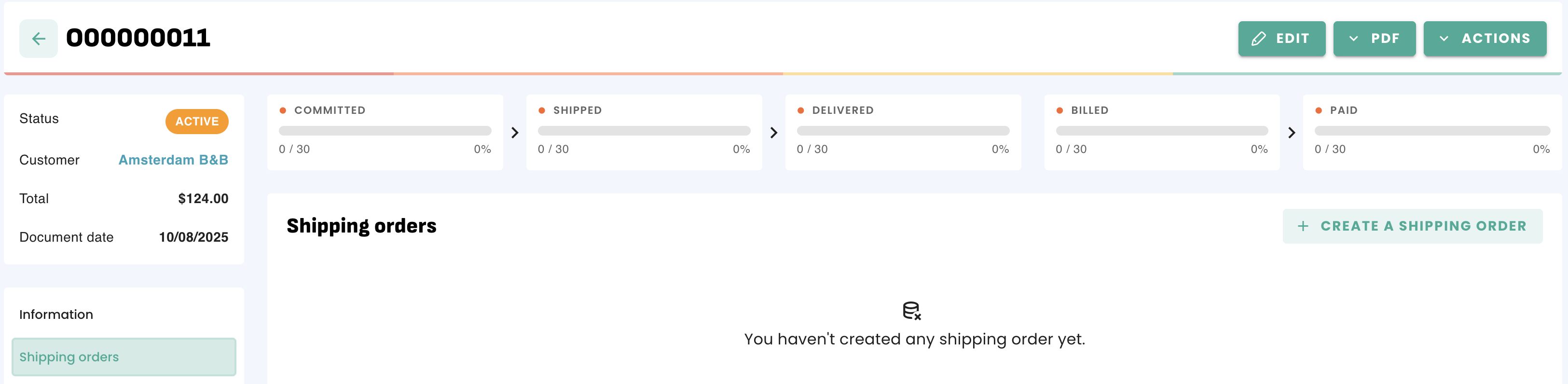Click the Billed progress bar

[1161, 131]
